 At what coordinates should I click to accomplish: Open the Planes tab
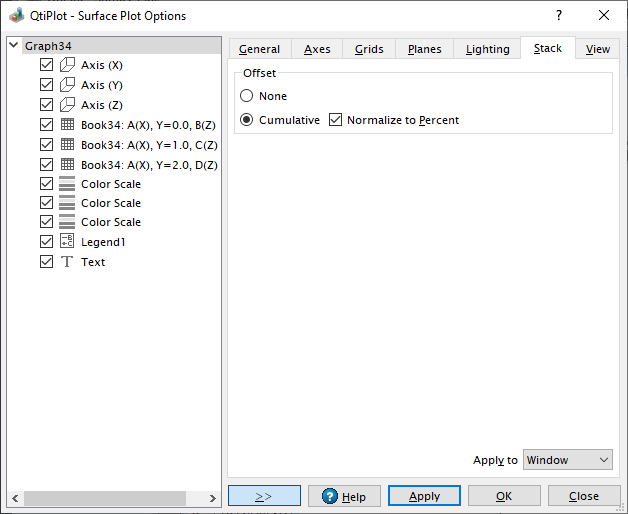424,49
